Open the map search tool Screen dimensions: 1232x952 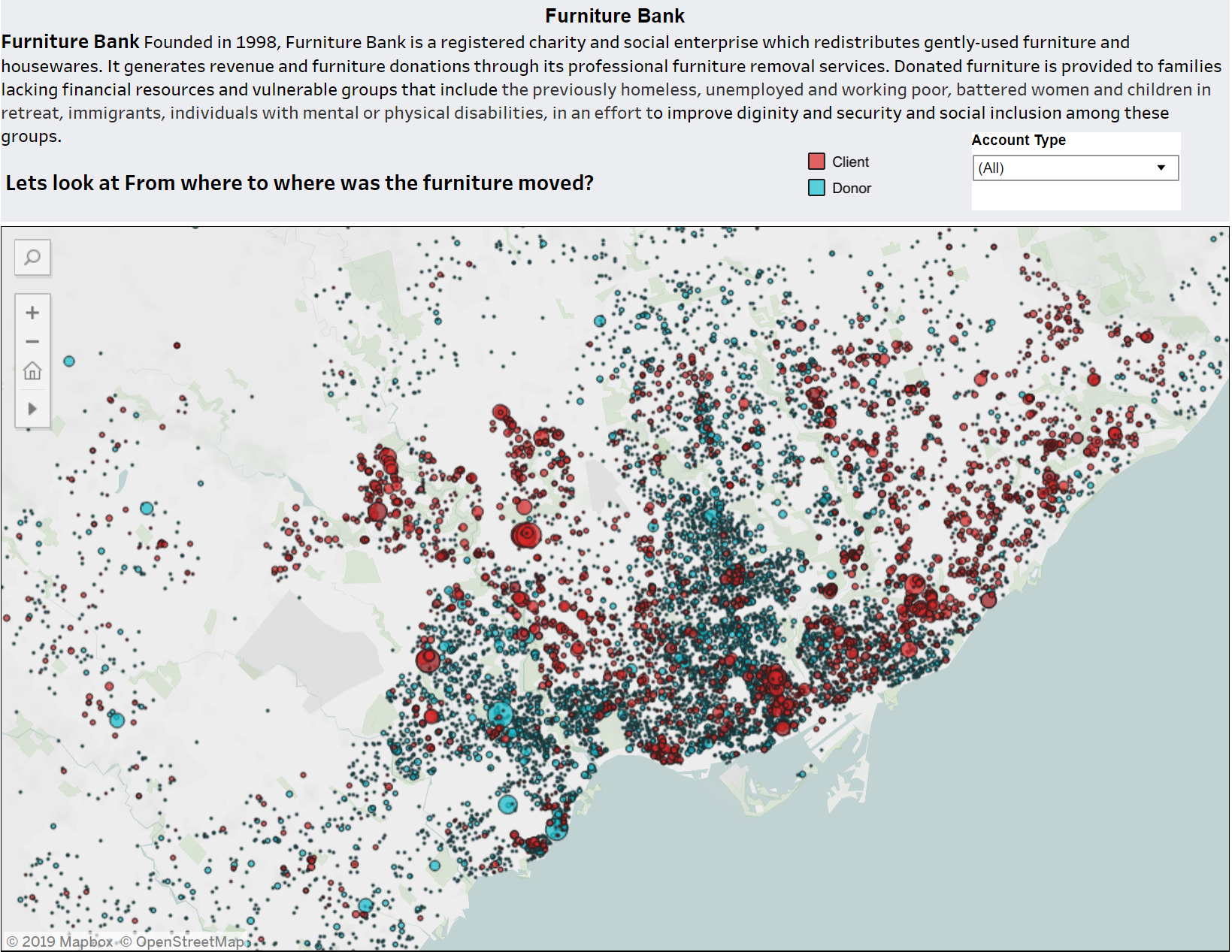(x=32, y=258)
